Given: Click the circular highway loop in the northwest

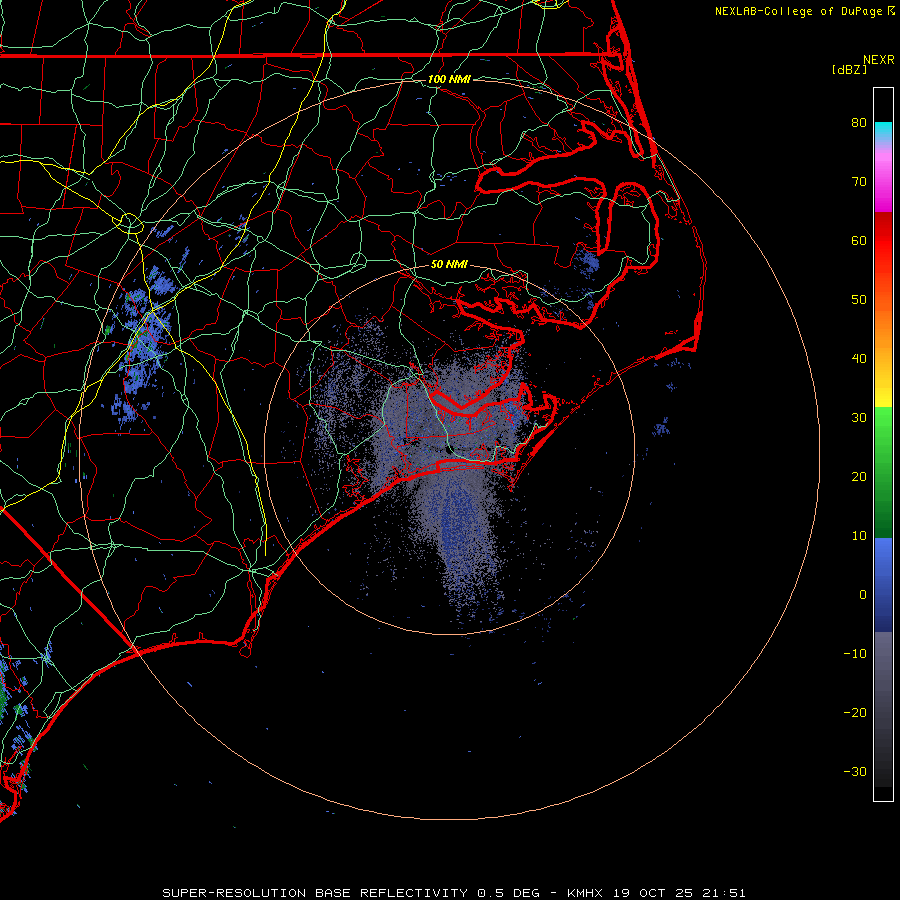Looking at the screenshot, I should (130, 223).
